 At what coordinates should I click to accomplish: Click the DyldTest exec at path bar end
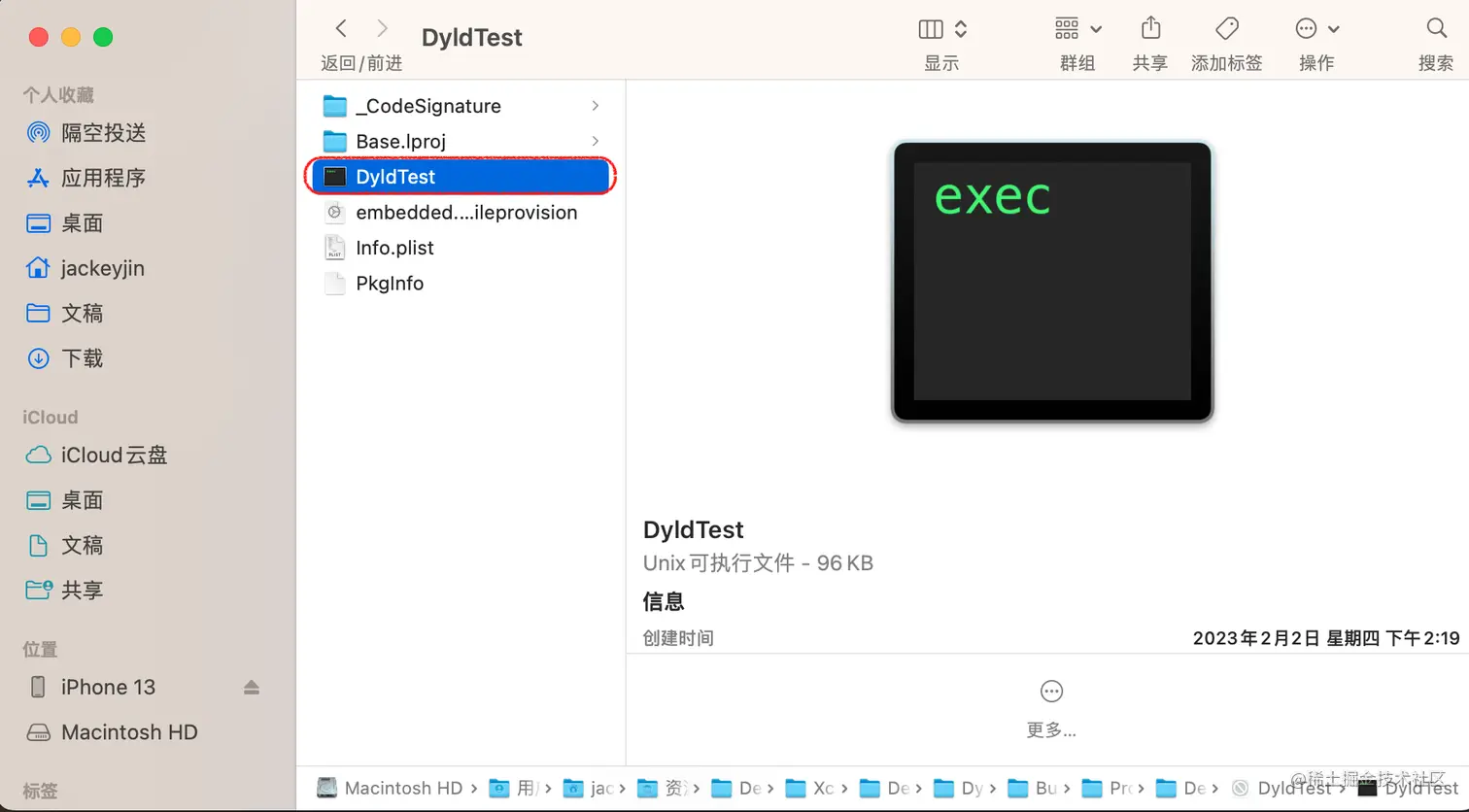coord(1409,788)
